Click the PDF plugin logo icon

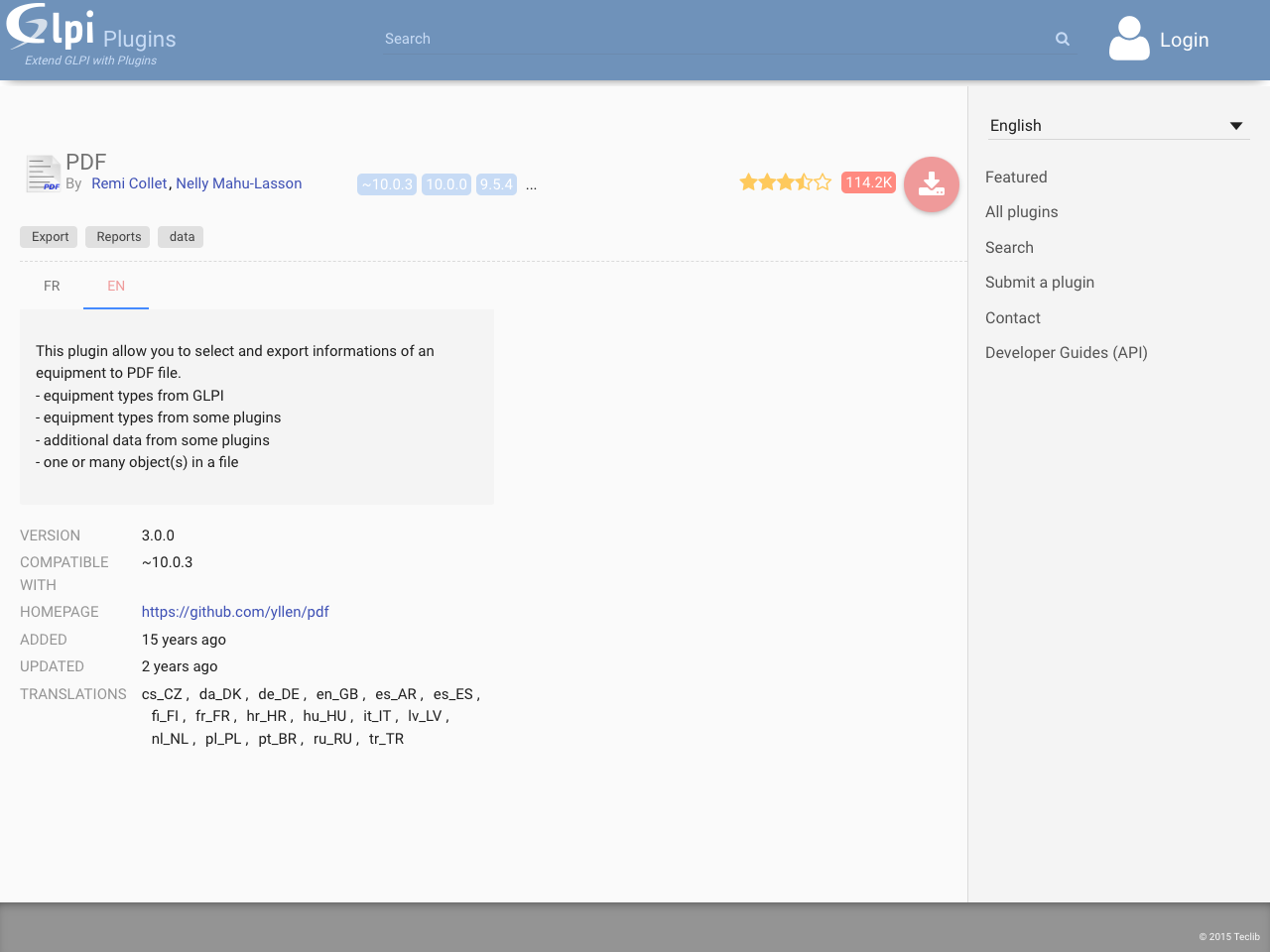point(43,174)
